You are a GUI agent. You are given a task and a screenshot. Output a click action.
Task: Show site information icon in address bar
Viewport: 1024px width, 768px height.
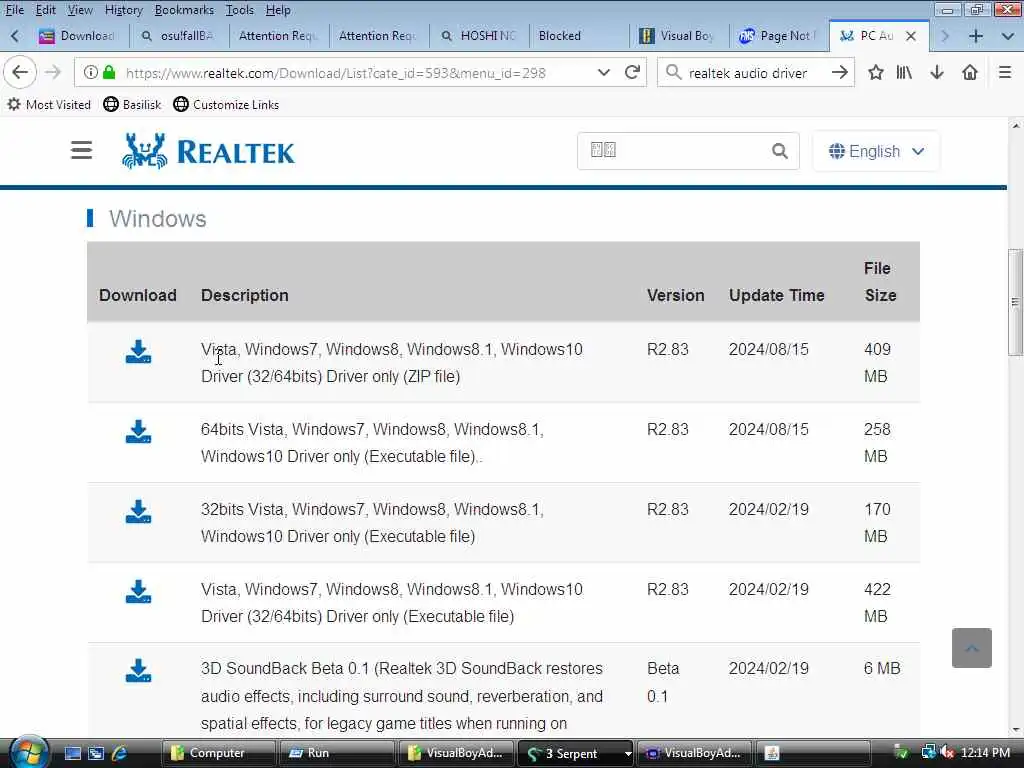[x=91, y=72]
